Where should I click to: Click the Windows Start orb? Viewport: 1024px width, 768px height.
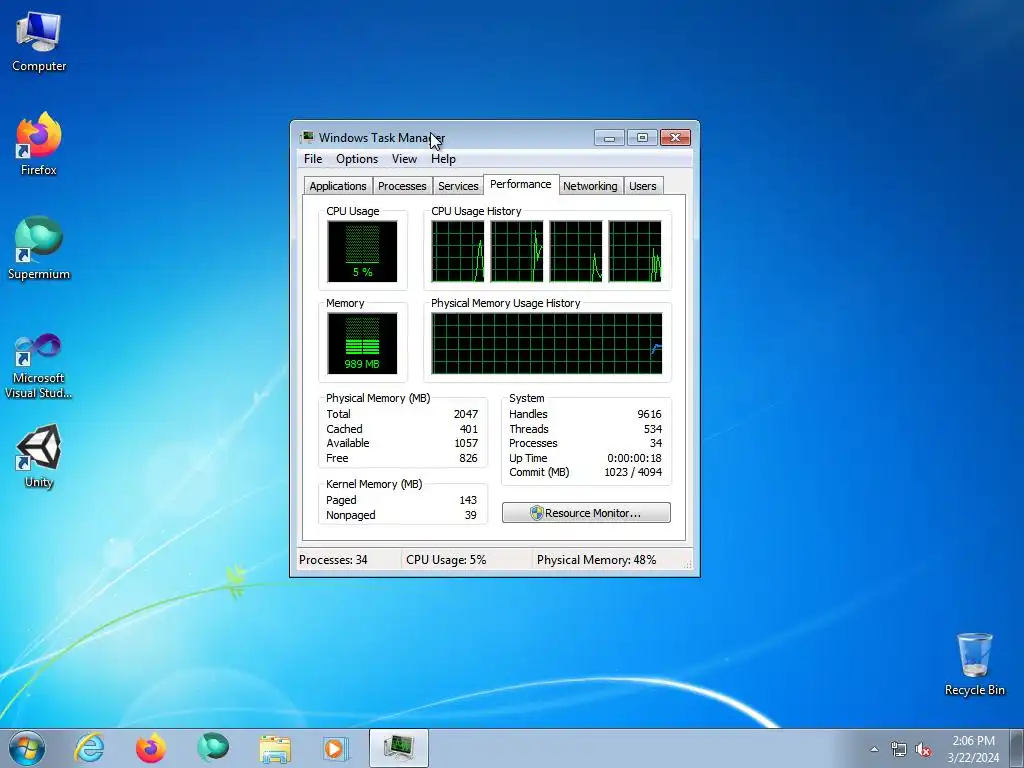click(27, 748)
